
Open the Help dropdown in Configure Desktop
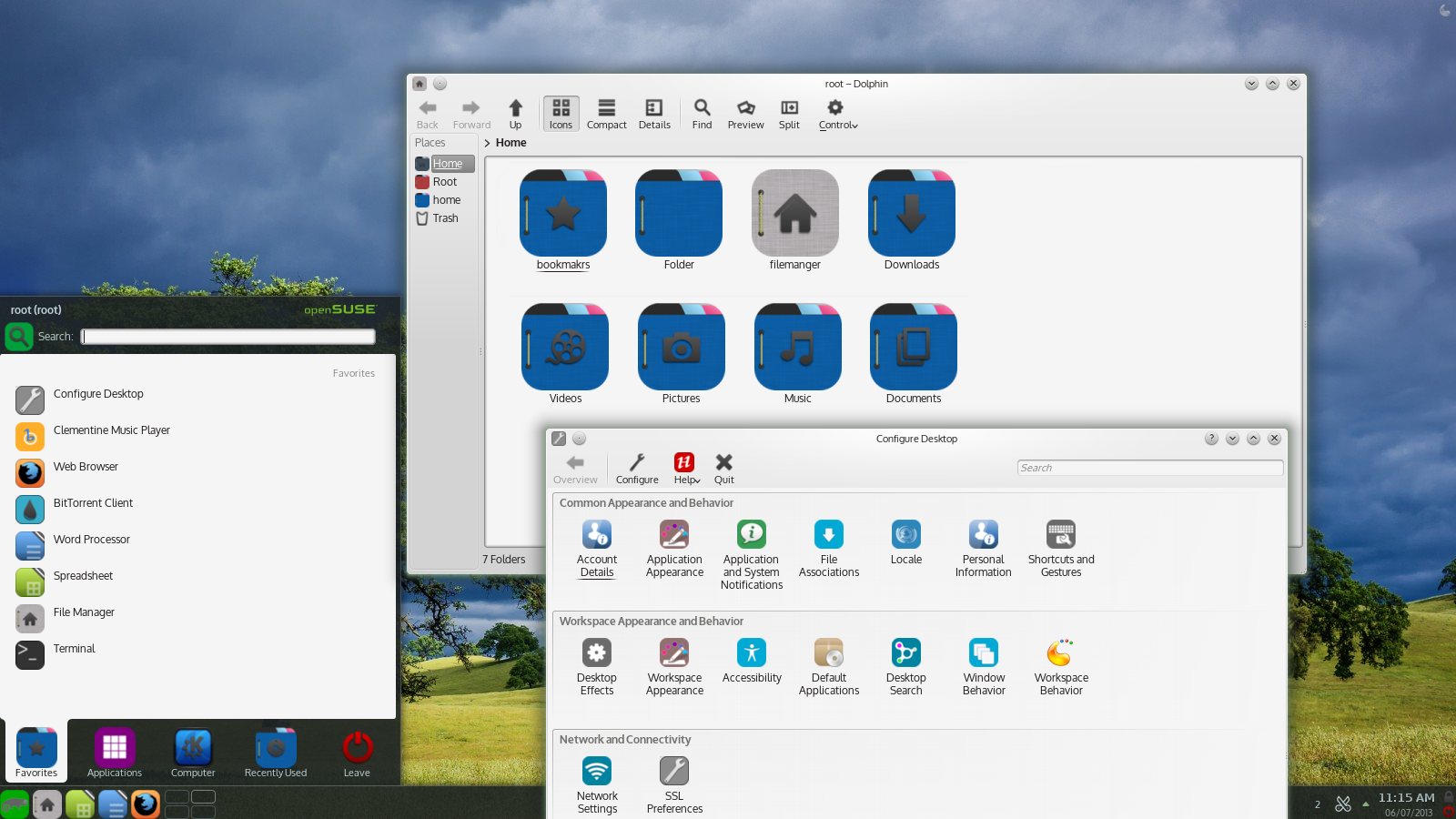[x=686, y=469]
